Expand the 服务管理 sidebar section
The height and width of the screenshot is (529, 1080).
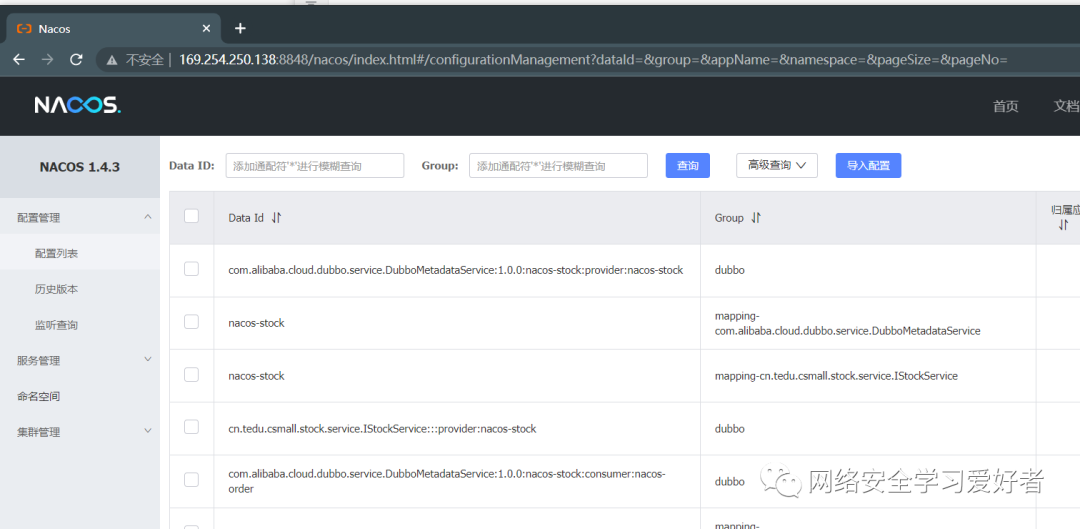pos(147,360)
